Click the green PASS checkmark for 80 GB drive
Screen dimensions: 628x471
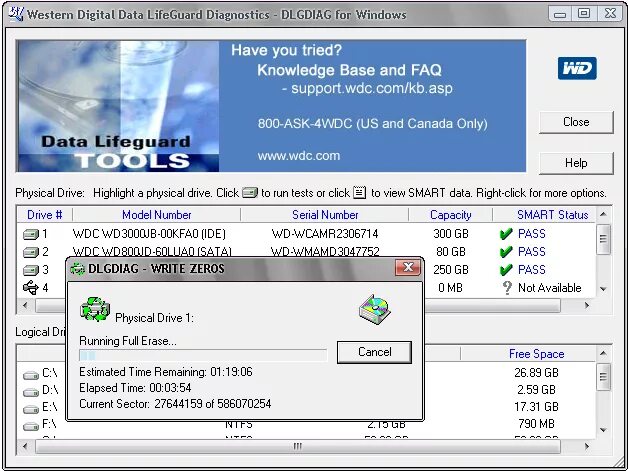click(x=506, y=252)
